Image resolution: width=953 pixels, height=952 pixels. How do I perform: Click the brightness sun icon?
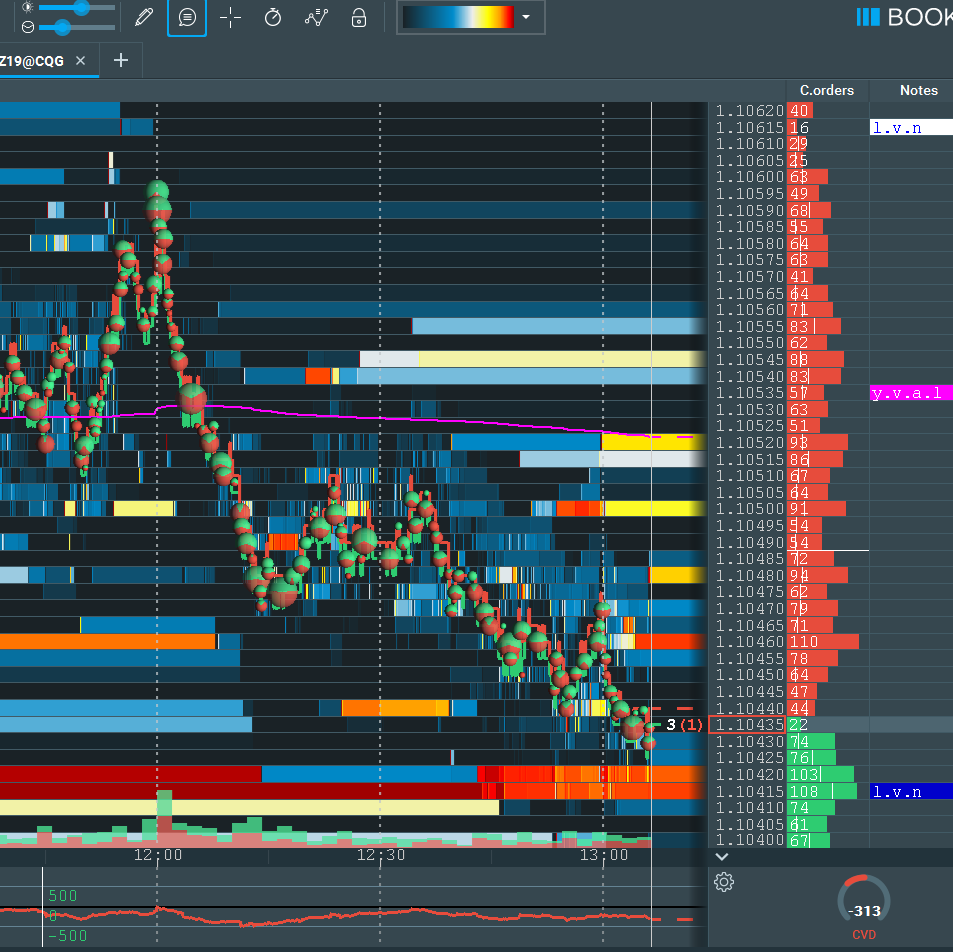pyautogui.click(x=27, y=7)
